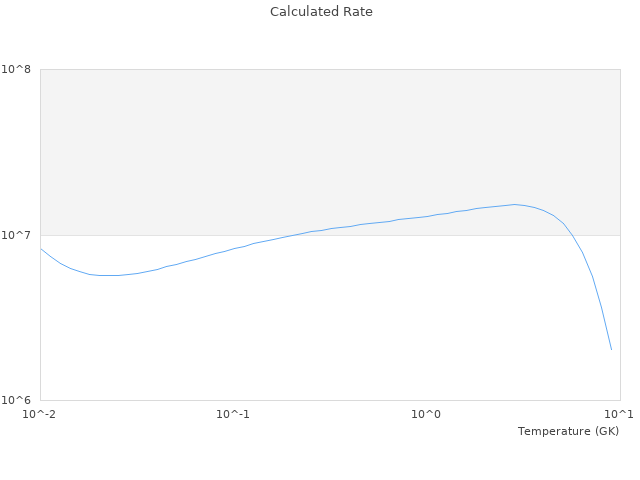The image size is (640, 480).
Task: Click the 10^-2 x-axis tick label
Action: (x=40, y=415)
